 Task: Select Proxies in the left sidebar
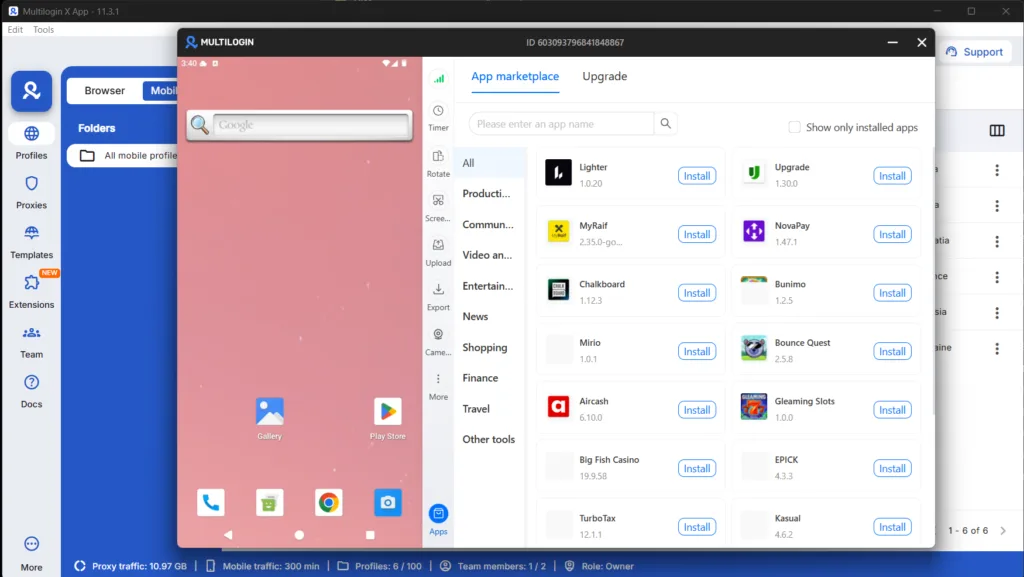31,193
